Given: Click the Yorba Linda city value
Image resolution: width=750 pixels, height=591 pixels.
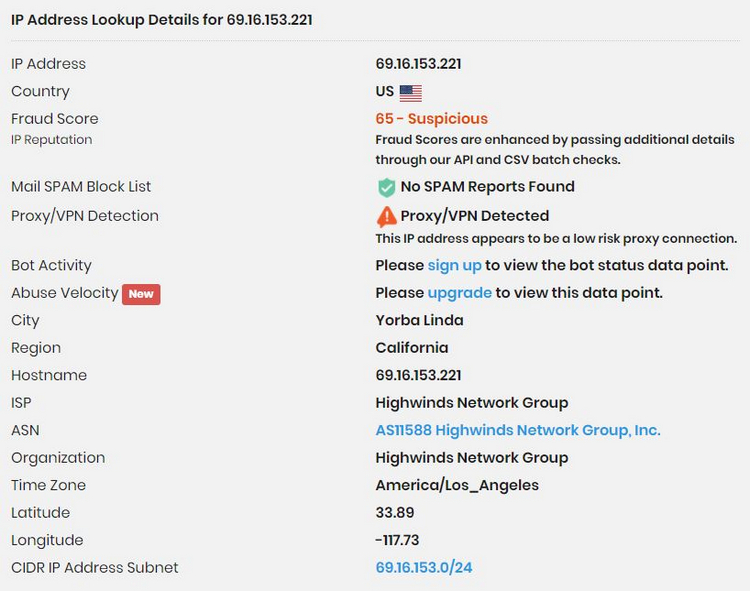Looking at the screenshot, I should (419, 320).
